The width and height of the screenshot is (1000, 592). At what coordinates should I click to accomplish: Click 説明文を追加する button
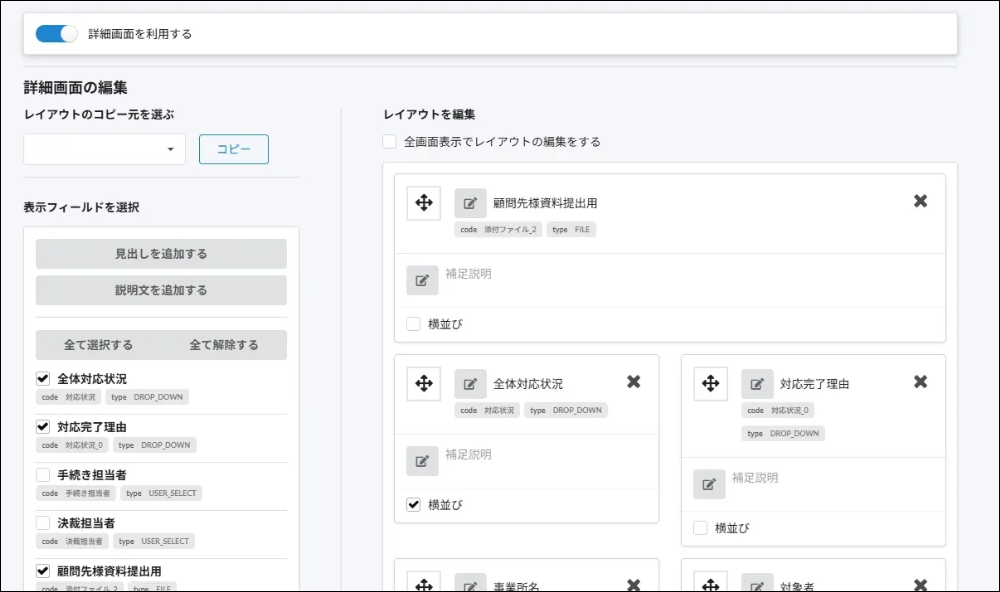tap(161, 290)
